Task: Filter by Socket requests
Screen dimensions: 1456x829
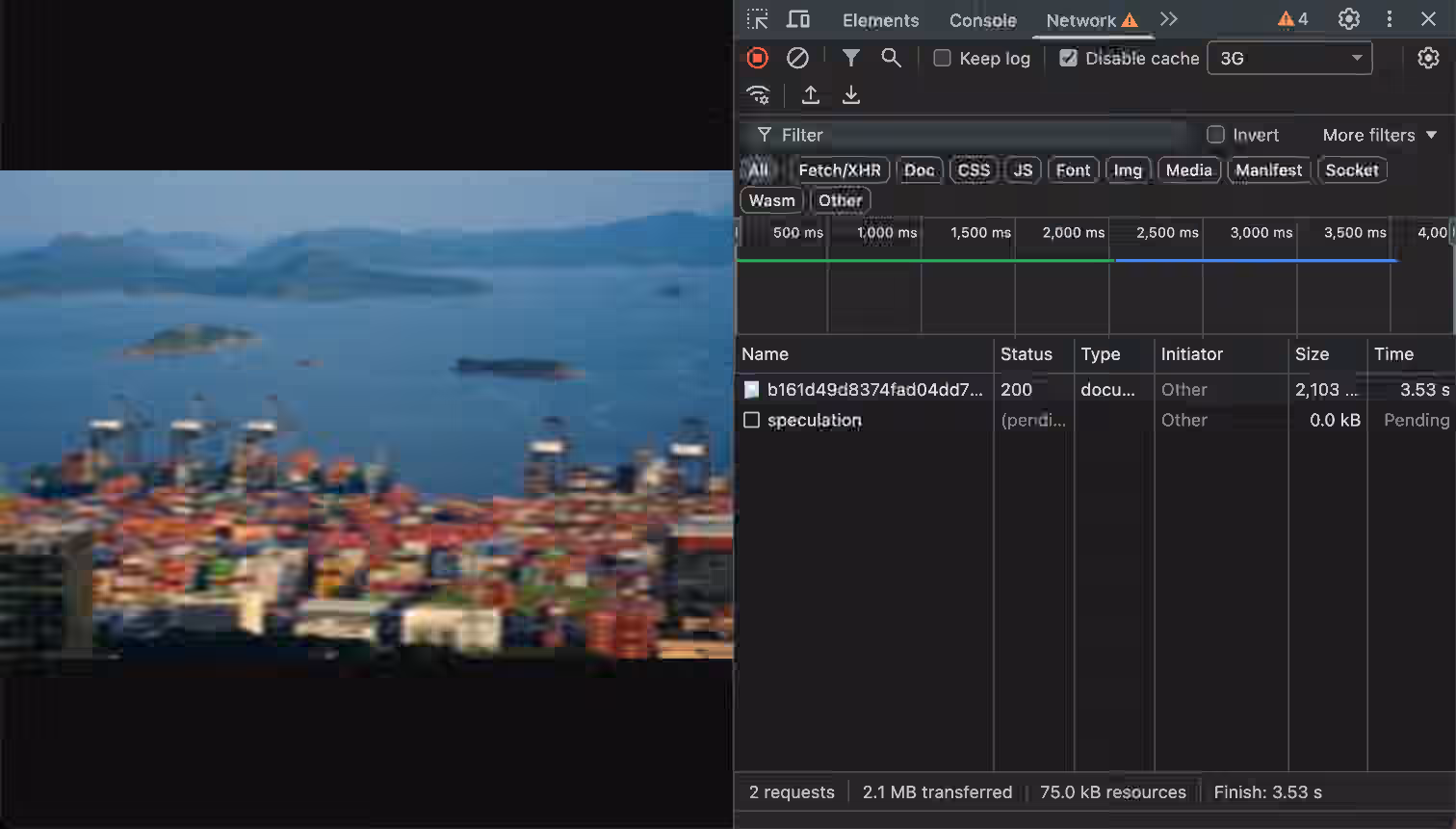Action: (x=1352, y=170)
